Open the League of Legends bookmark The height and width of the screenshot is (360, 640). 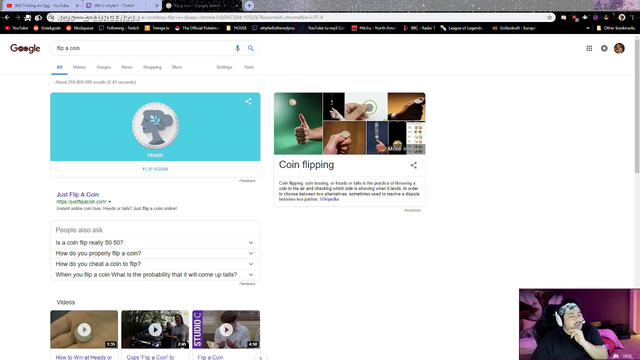(x=462, y=28)
